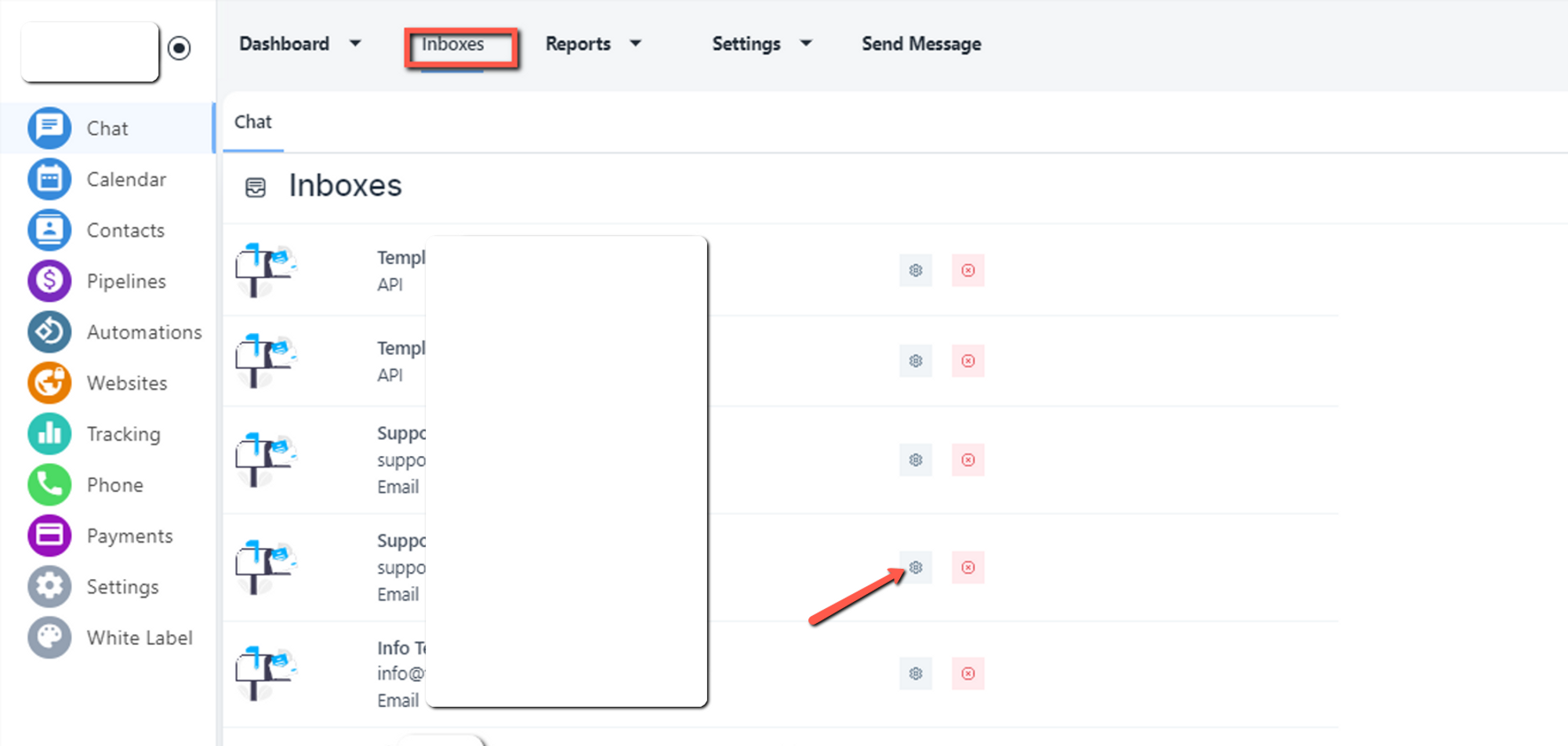Click Send Message in top bar
Image resolution: width=1568 pixels, height=746 pixels.
921,44
